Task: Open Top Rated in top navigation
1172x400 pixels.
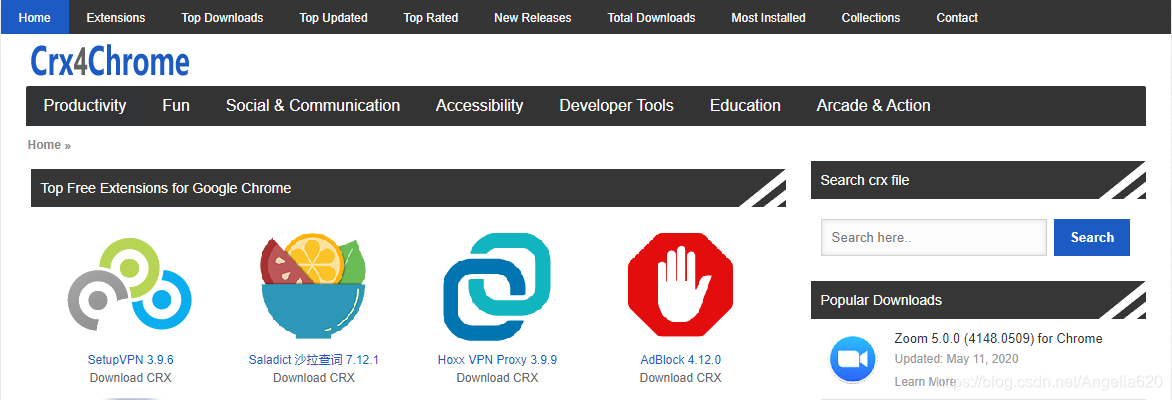Action: [x=431, y=17]
